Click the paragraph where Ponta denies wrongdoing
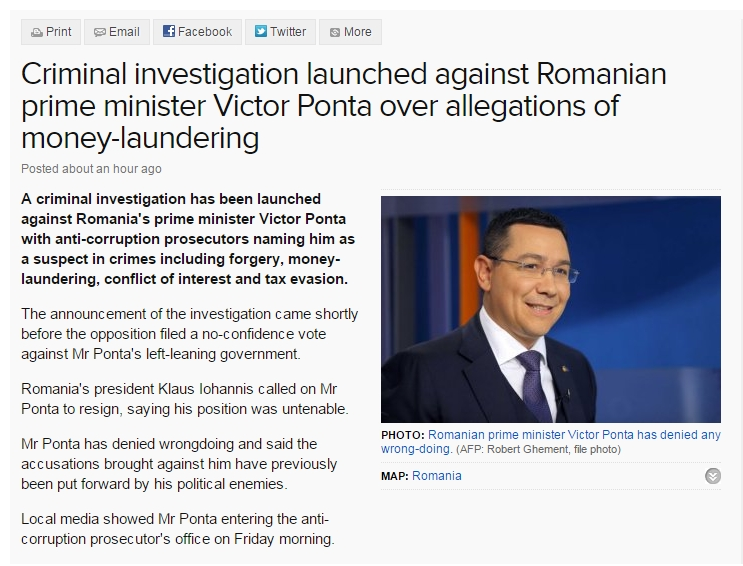Screen dimensions: 743x566 (180, 464)
